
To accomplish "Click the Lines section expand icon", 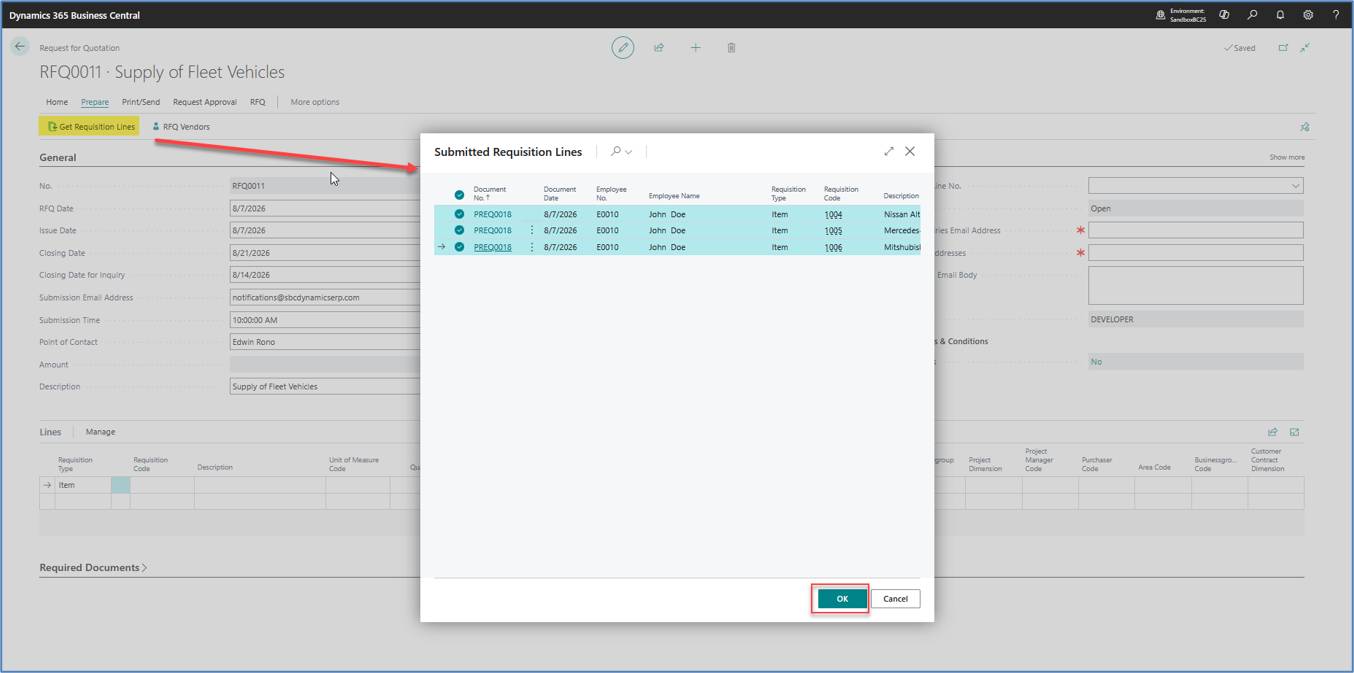I will click(1294, 432).
